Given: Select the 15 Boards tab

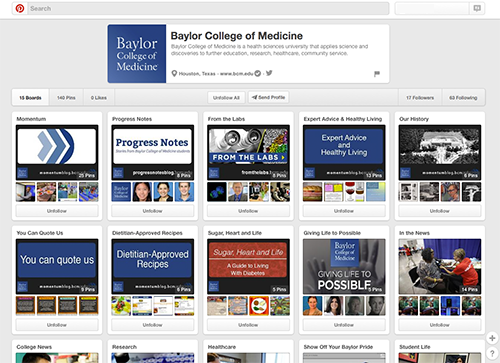Looking at the screenshot, I should [x=30, y=98].
